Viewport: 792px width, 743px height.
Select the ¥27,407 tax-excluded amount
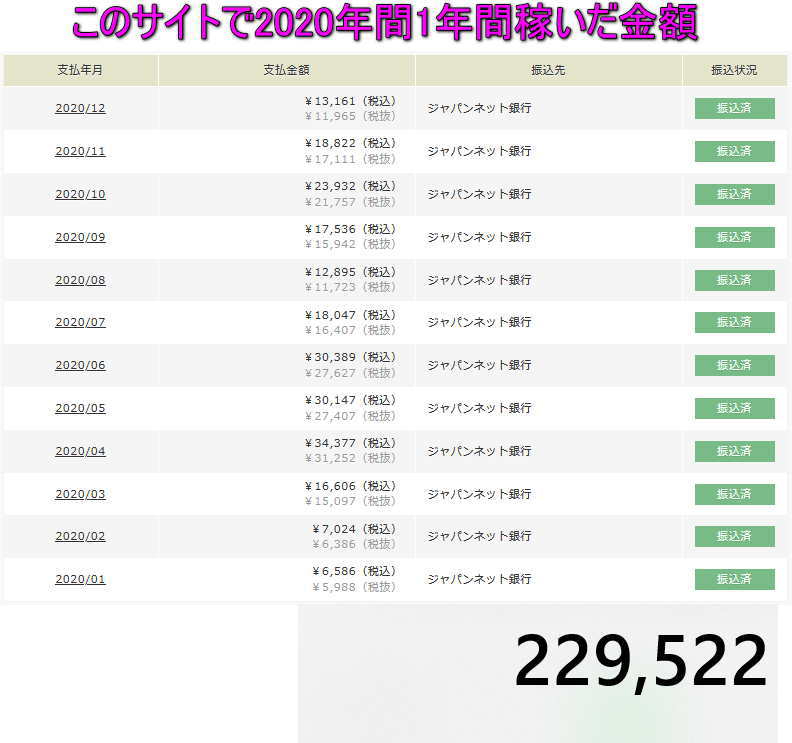coord(351,416)
